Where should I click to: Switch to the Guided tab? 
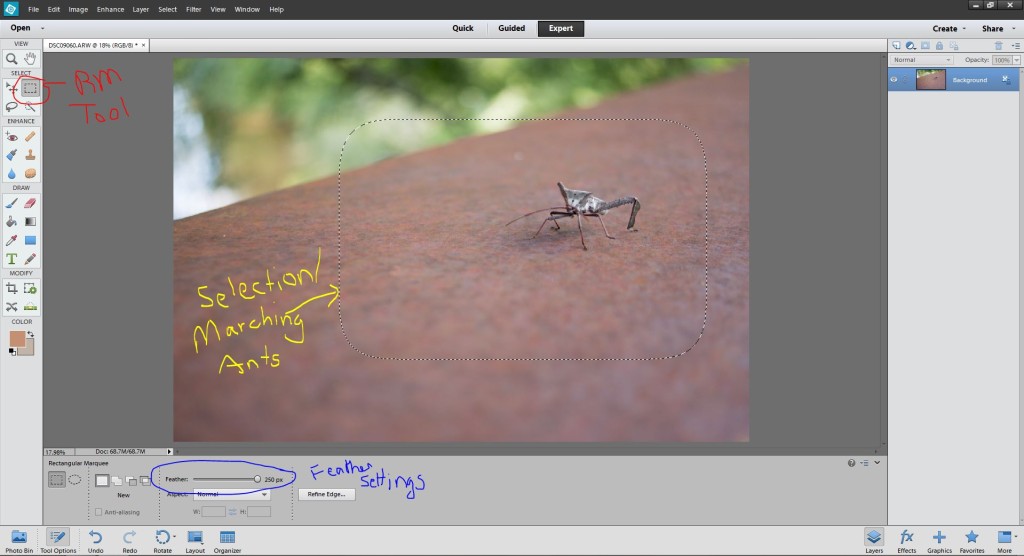point(511,28)
